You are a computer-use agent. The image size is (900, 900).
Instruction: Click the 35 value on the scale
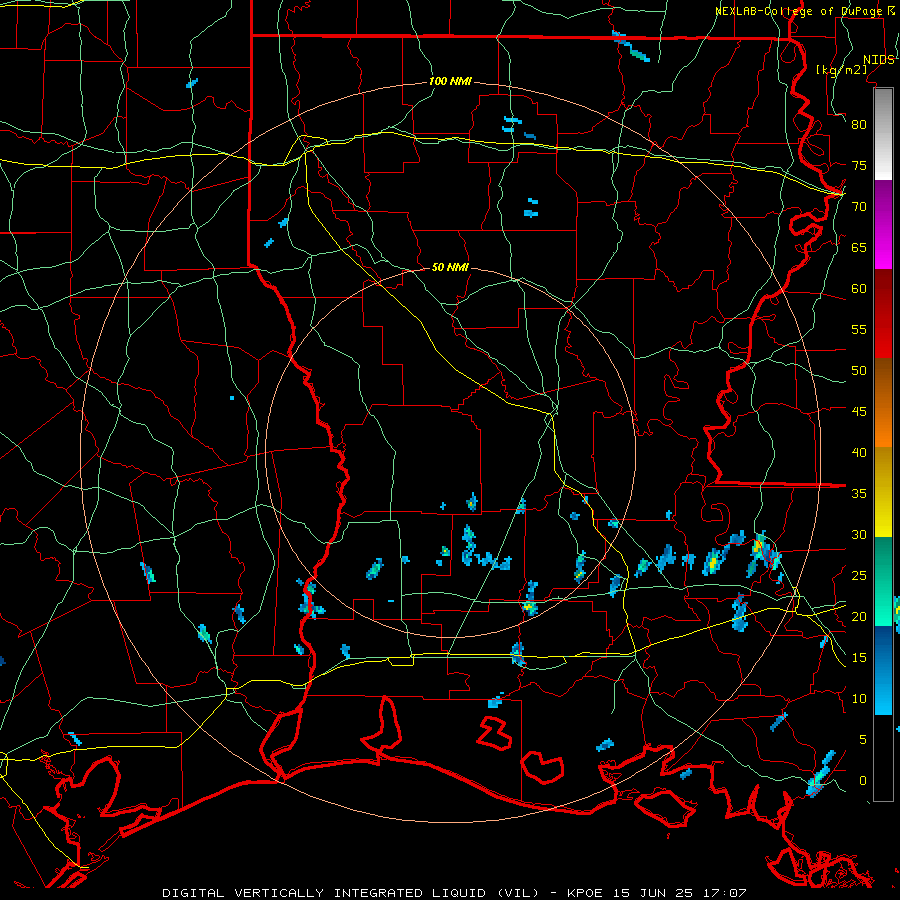pyautogui.click(x=859, y=494)
